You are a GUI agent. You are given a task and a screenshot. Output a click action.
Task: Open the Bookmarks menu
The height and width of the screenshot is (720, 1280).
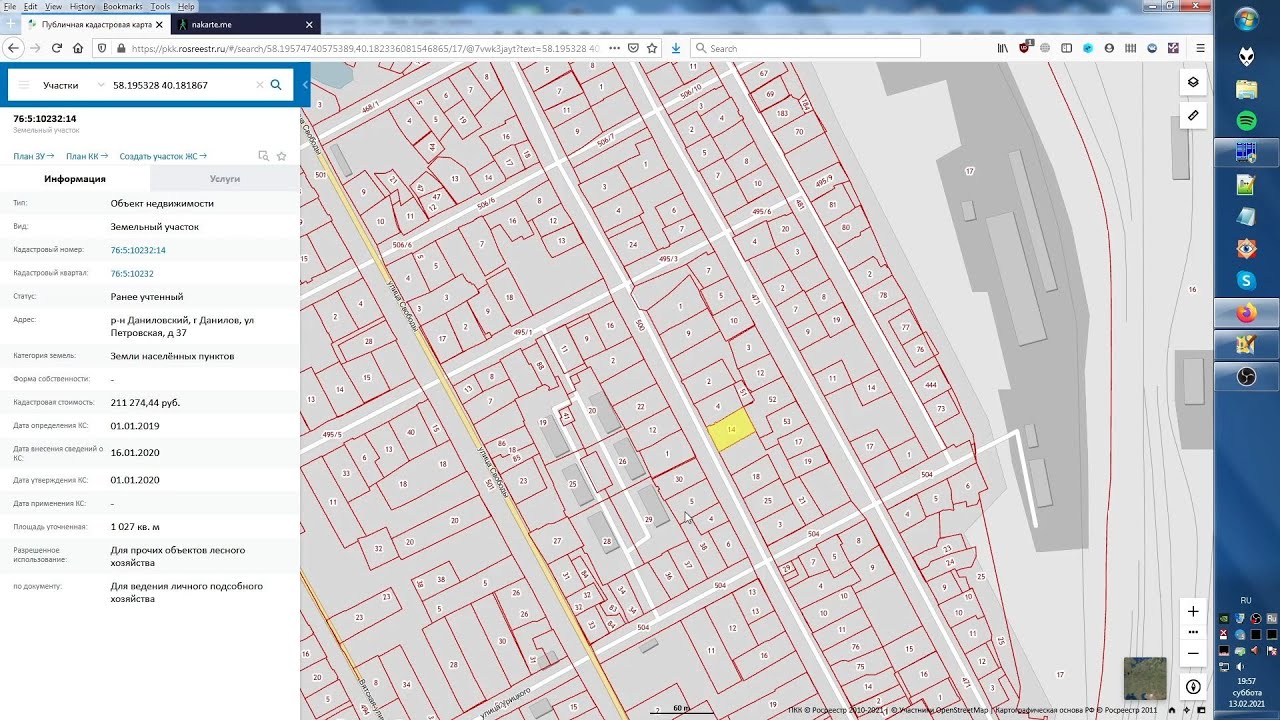tap(123, 6)
